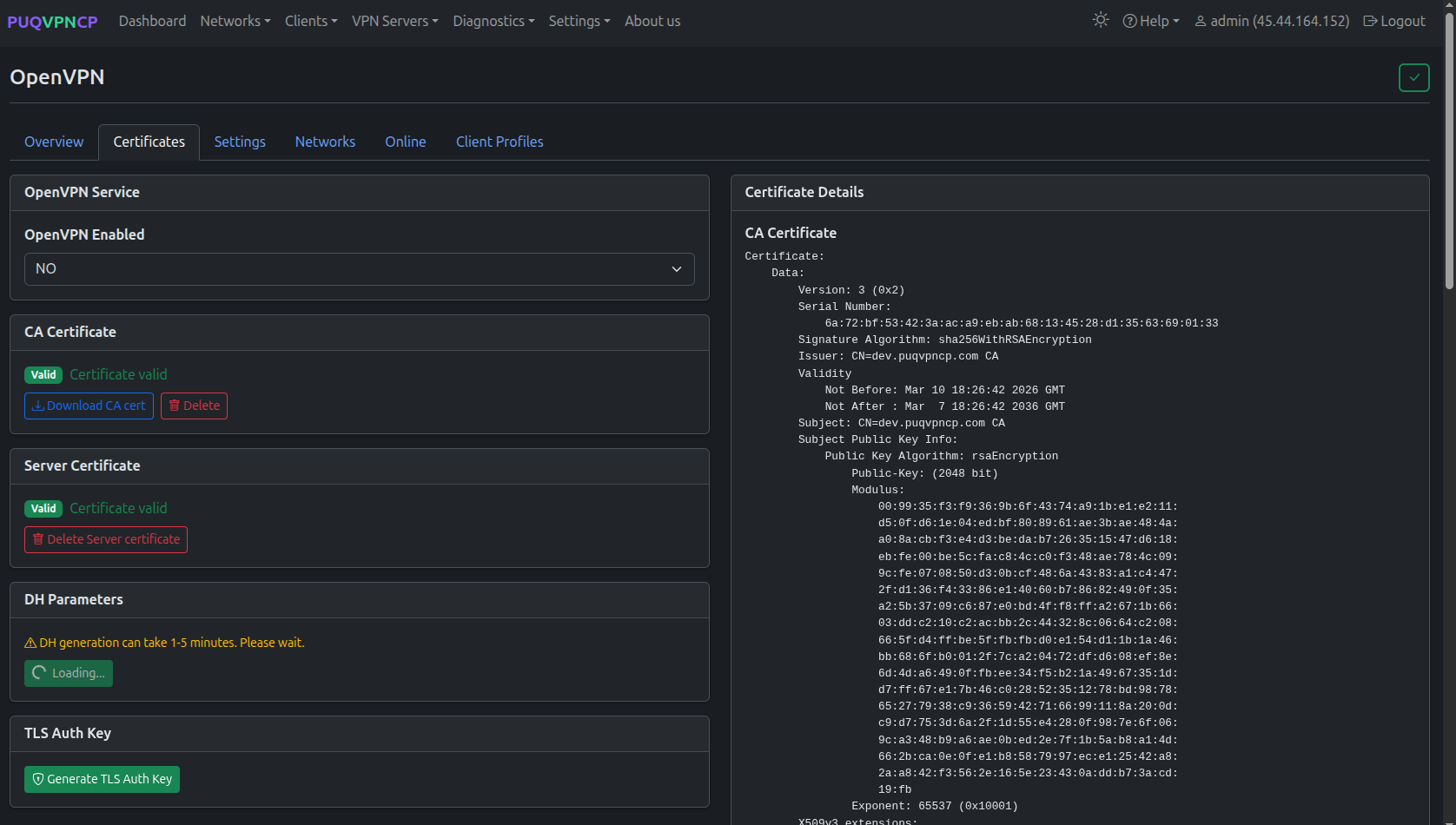Click the Valid badge under Server Certificate
The image size is (1456, 825).
coord(43,509)
